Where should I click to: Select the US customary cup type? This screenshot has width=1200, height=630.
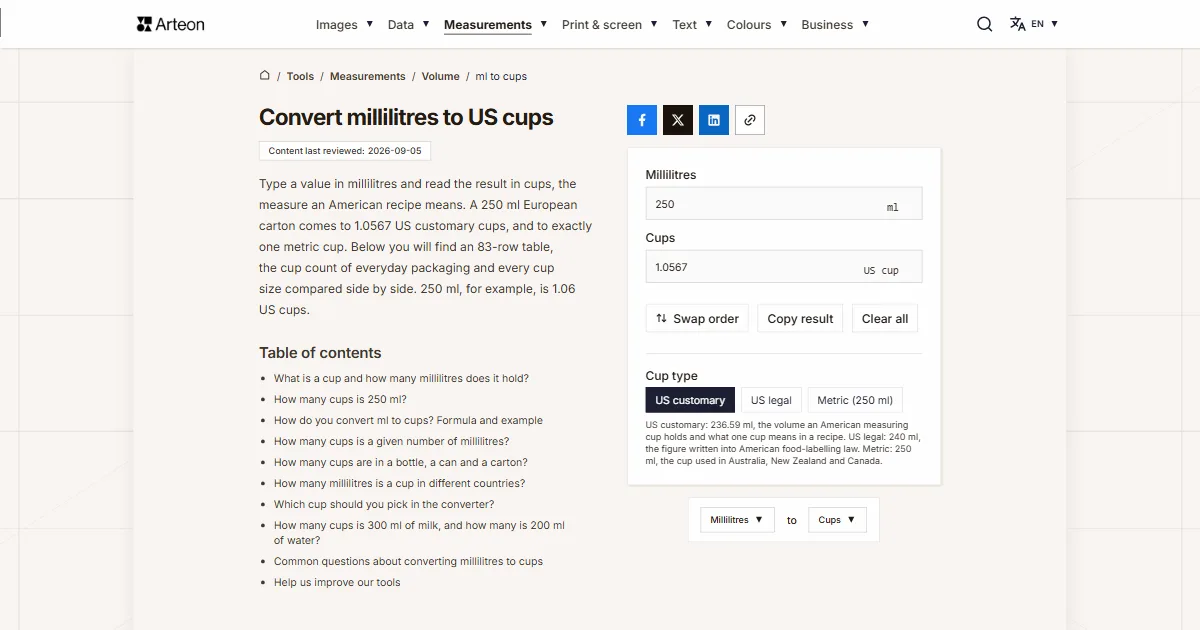(690, 400)
